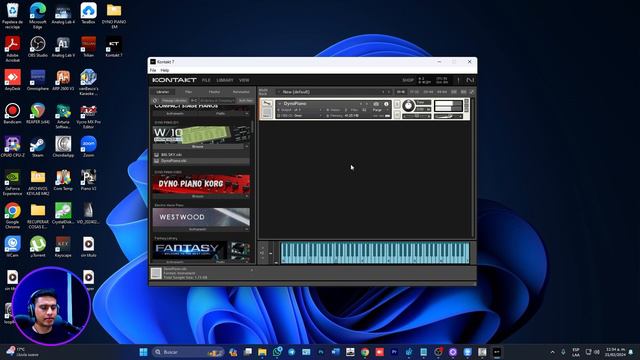
Task: Toggle the A-Z library sorting button
Action: point(194,100)
